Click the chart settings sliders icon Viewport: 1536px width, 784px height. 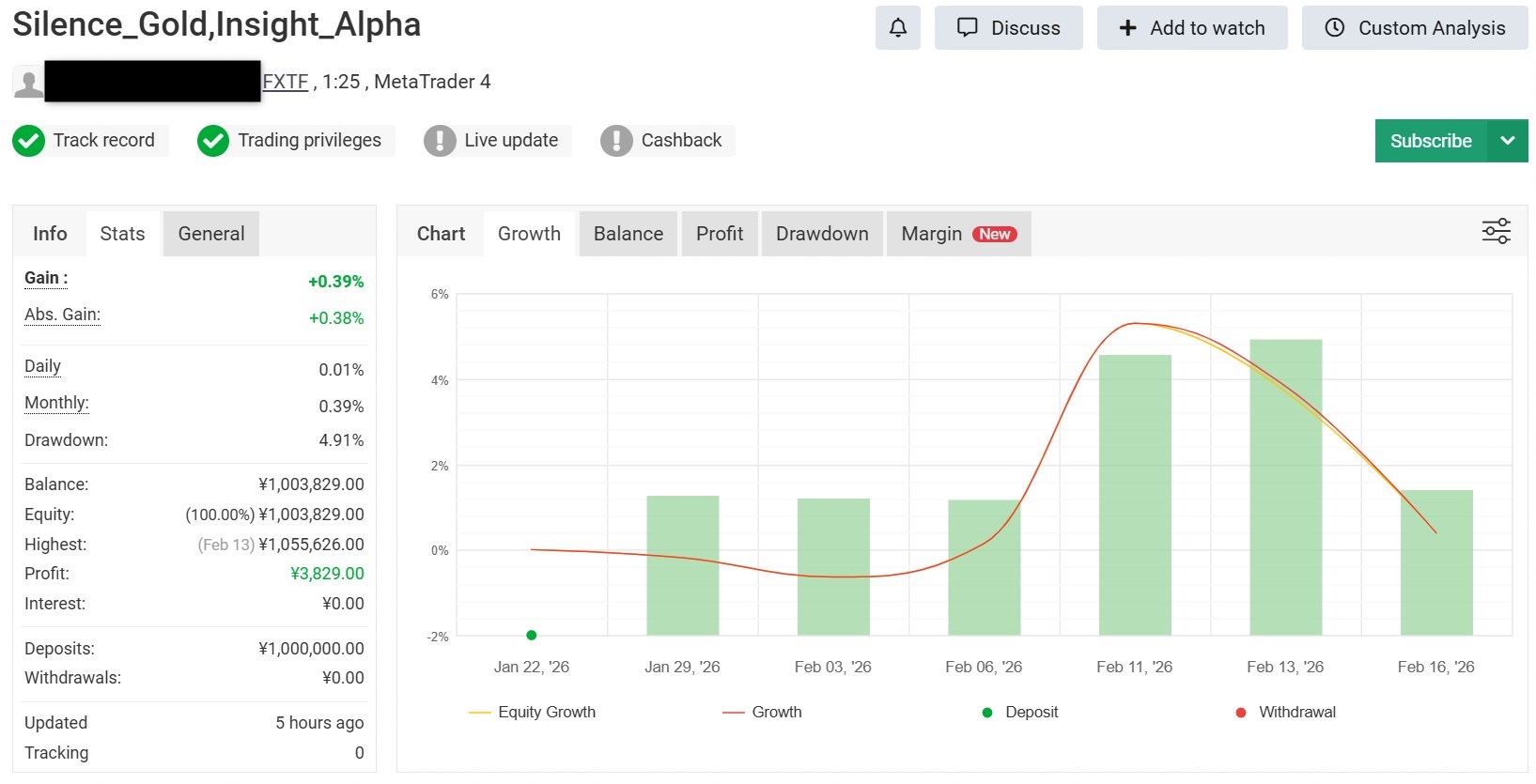pos(1496,231)
